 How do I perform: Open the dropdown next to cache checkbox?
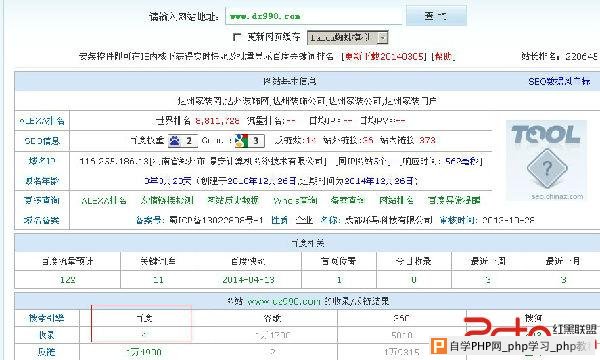coord(347,37)
